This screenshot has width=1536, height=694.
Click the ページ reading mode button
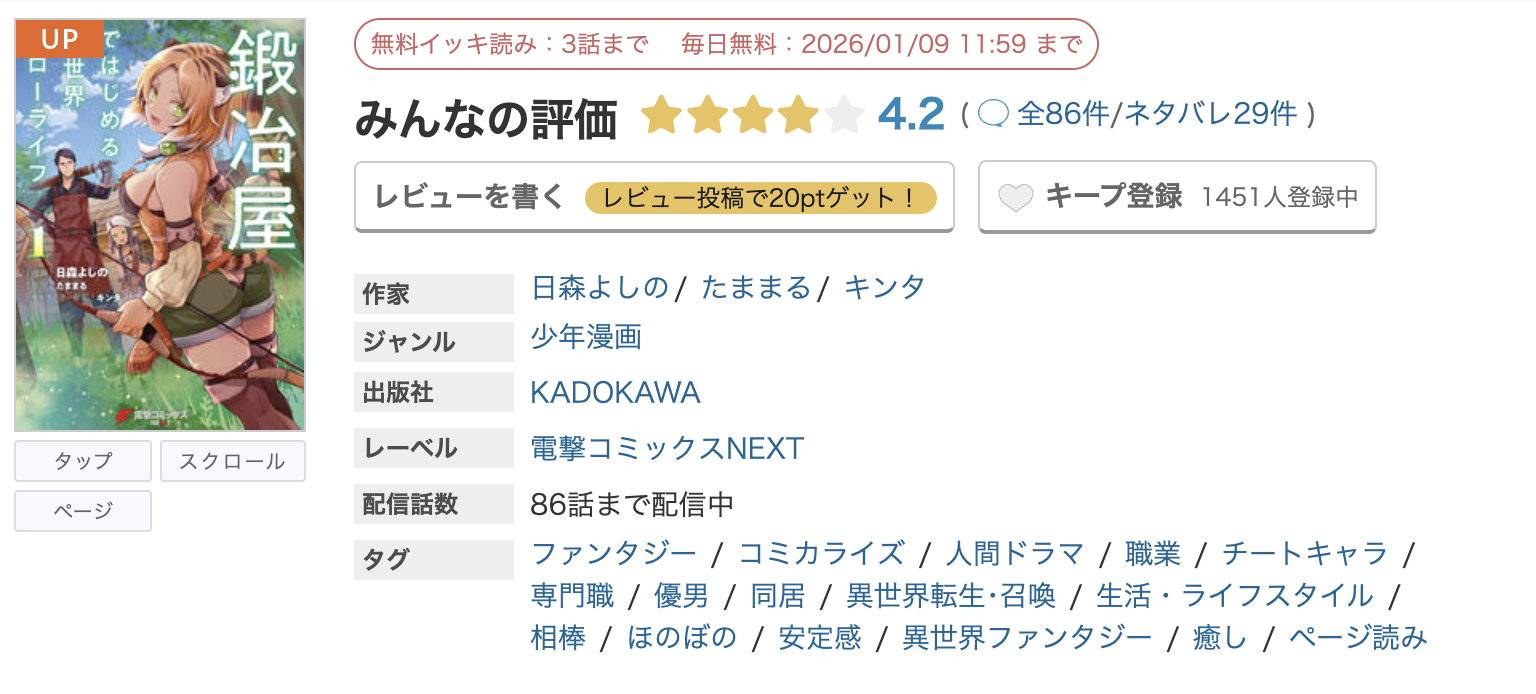pyautogui.click(x=82, y=511)
